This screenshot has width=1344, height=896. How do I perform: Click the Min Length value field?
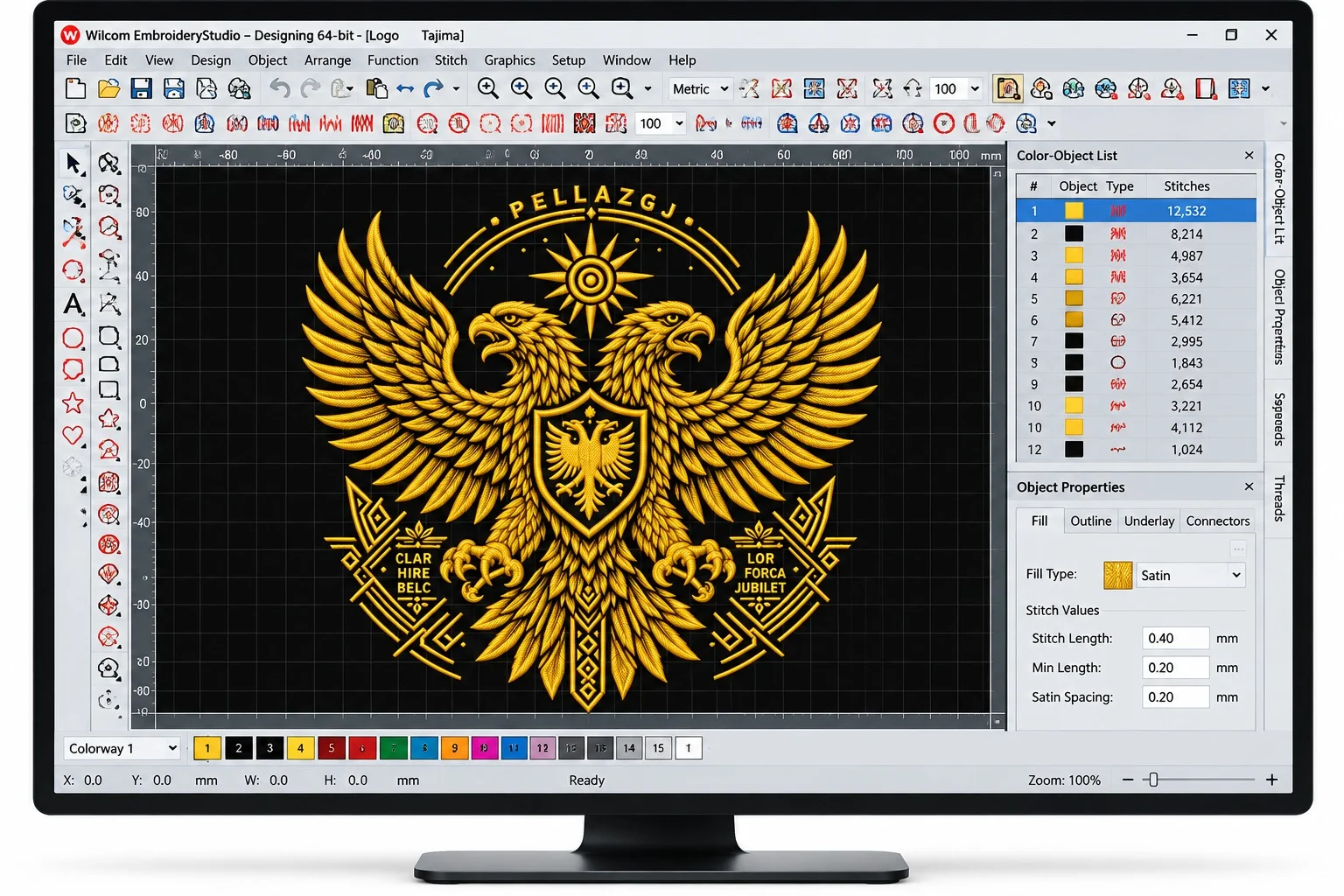1175,668
